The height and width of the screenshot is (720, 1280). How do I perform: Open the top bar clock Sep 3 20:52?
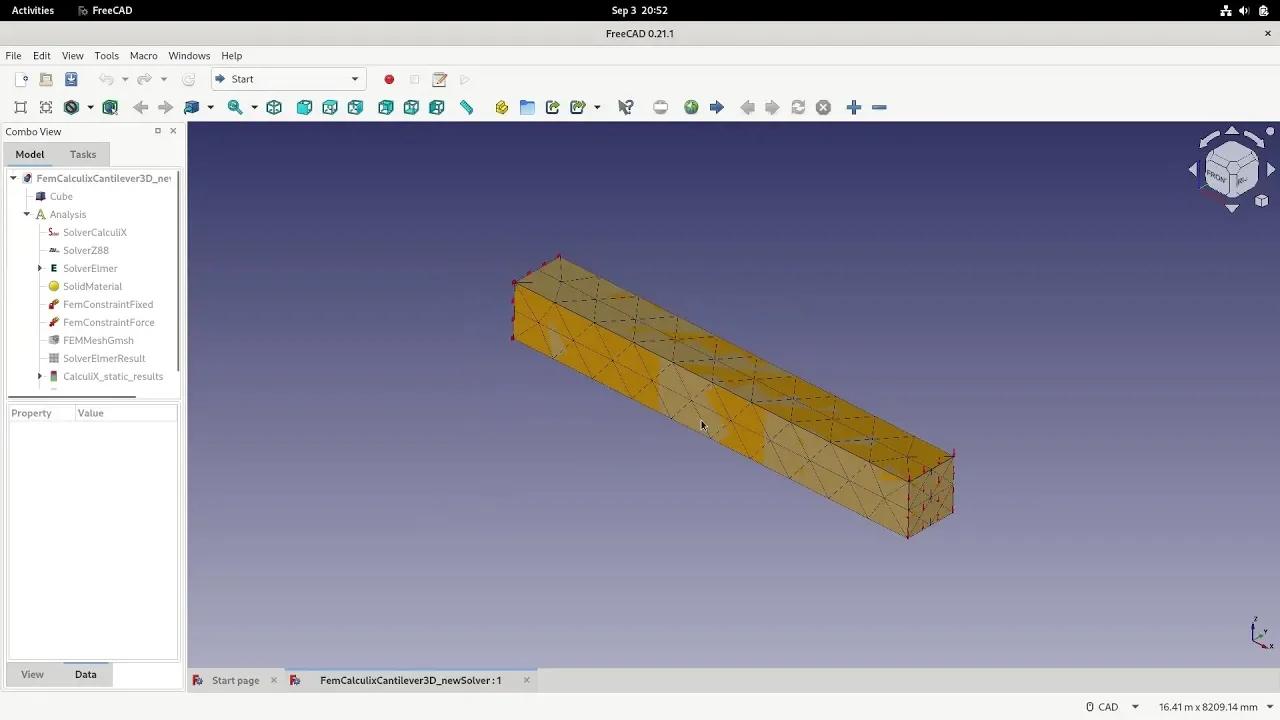coord(640,10)
